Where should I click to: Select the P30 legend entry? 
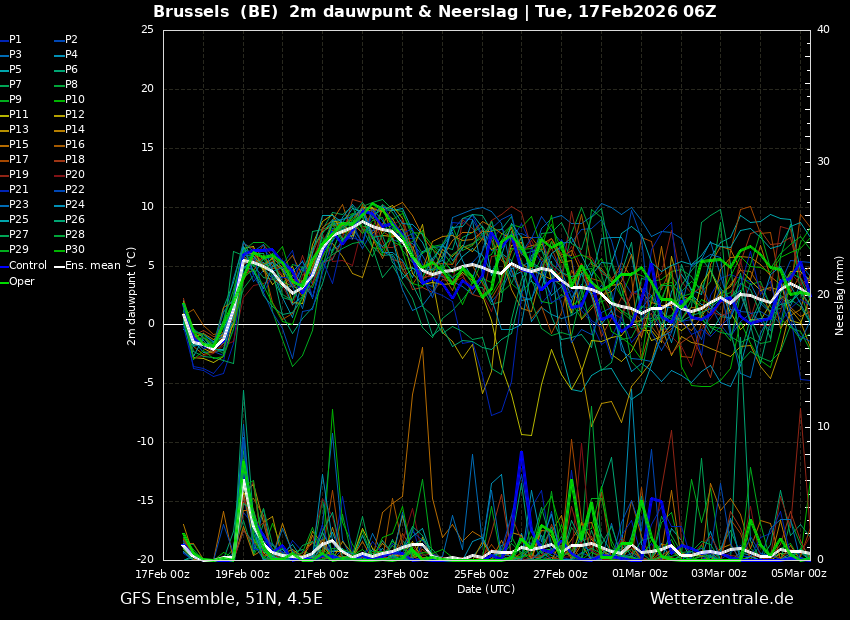75,250
